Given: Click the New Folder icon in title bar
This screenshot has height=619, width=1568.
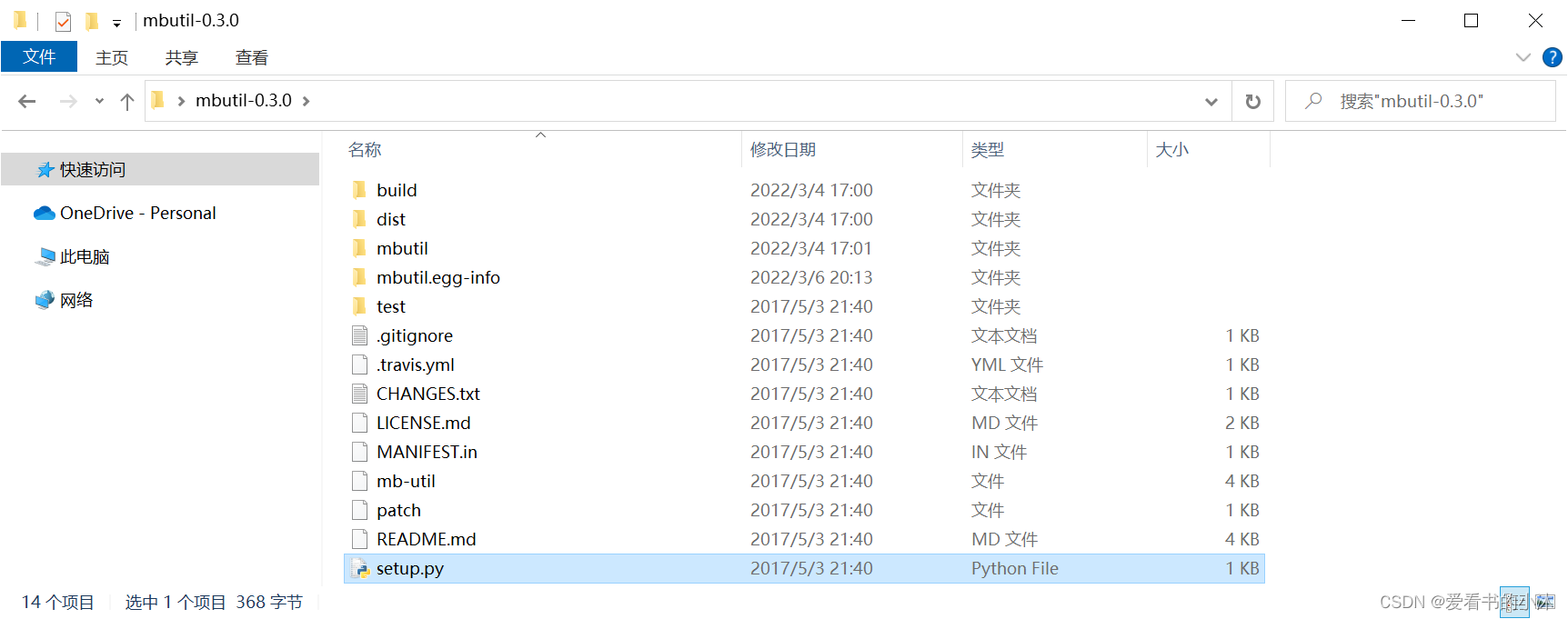Looking at the screenshot, I should (x=92, y=21).
